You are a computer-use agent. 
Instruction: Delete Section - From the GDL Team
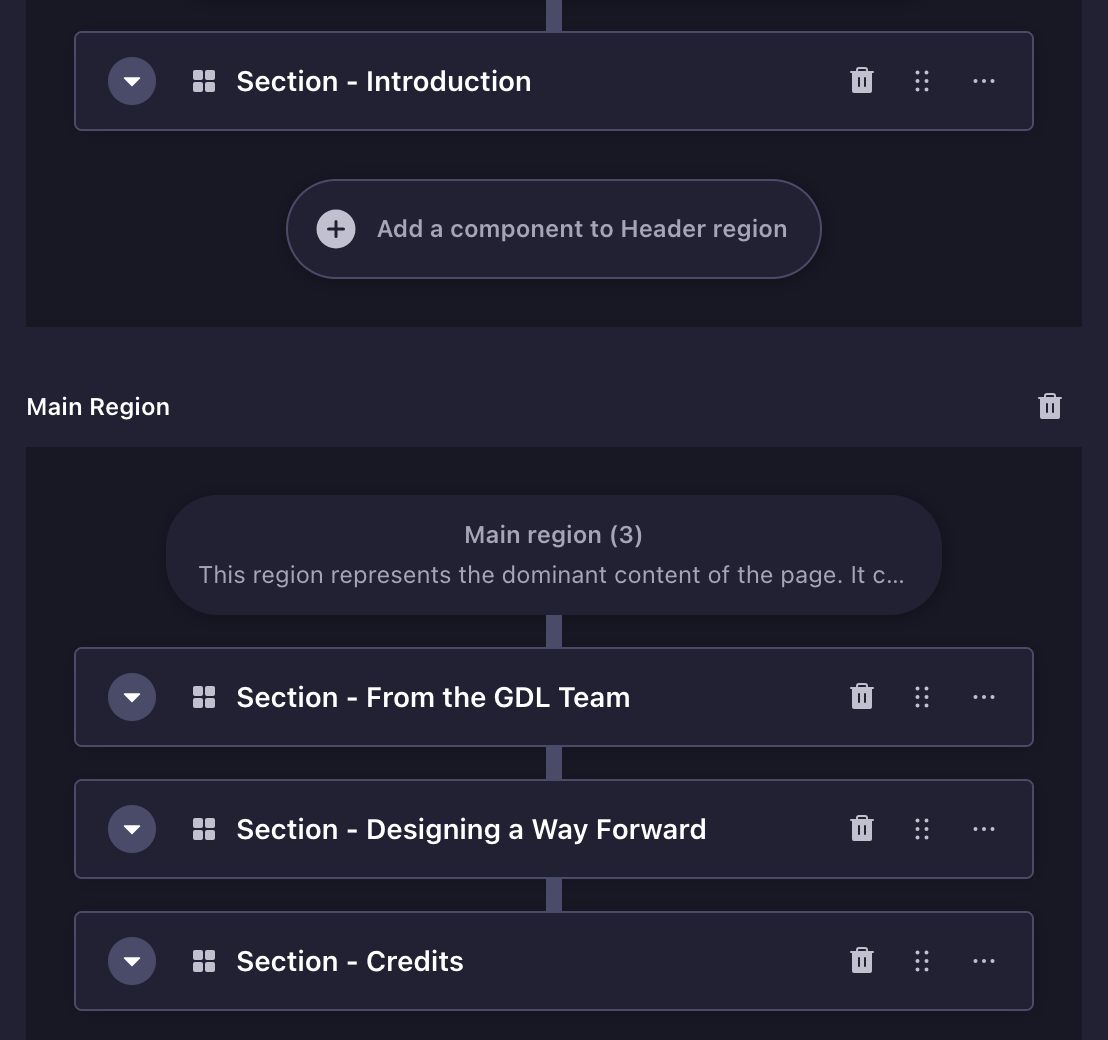tap(862, 697)
